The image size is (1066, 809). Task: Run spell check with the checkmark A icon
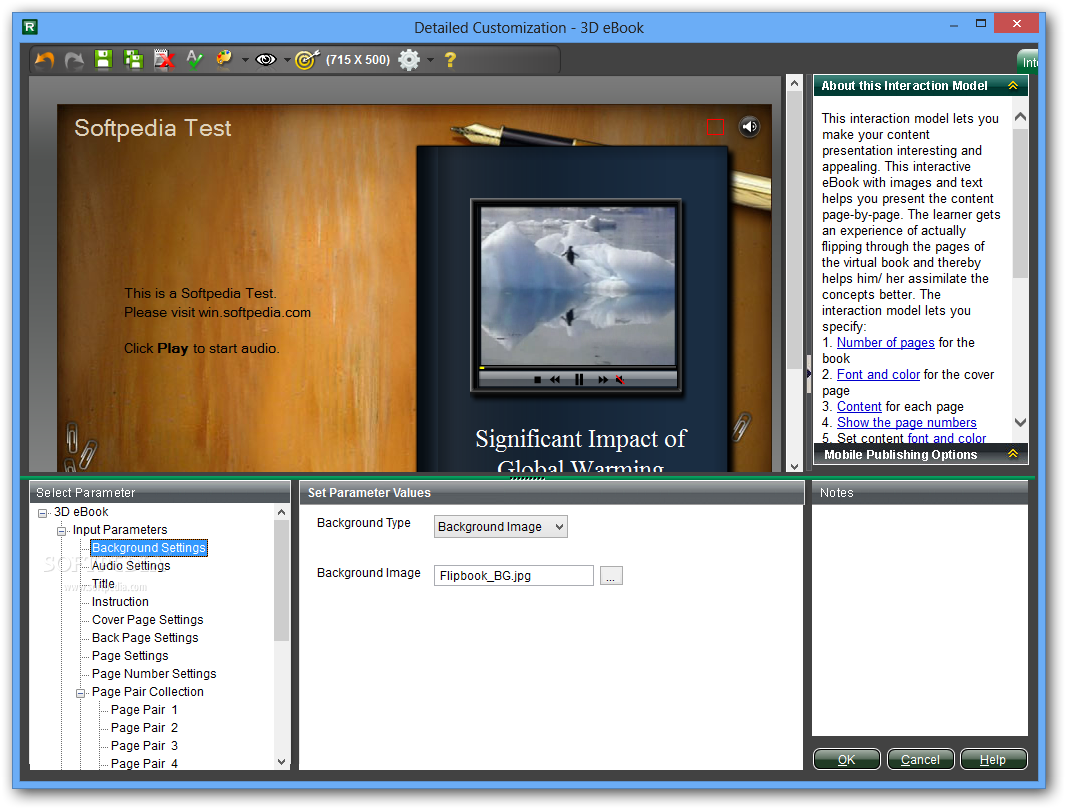click(x=194, y=60)
